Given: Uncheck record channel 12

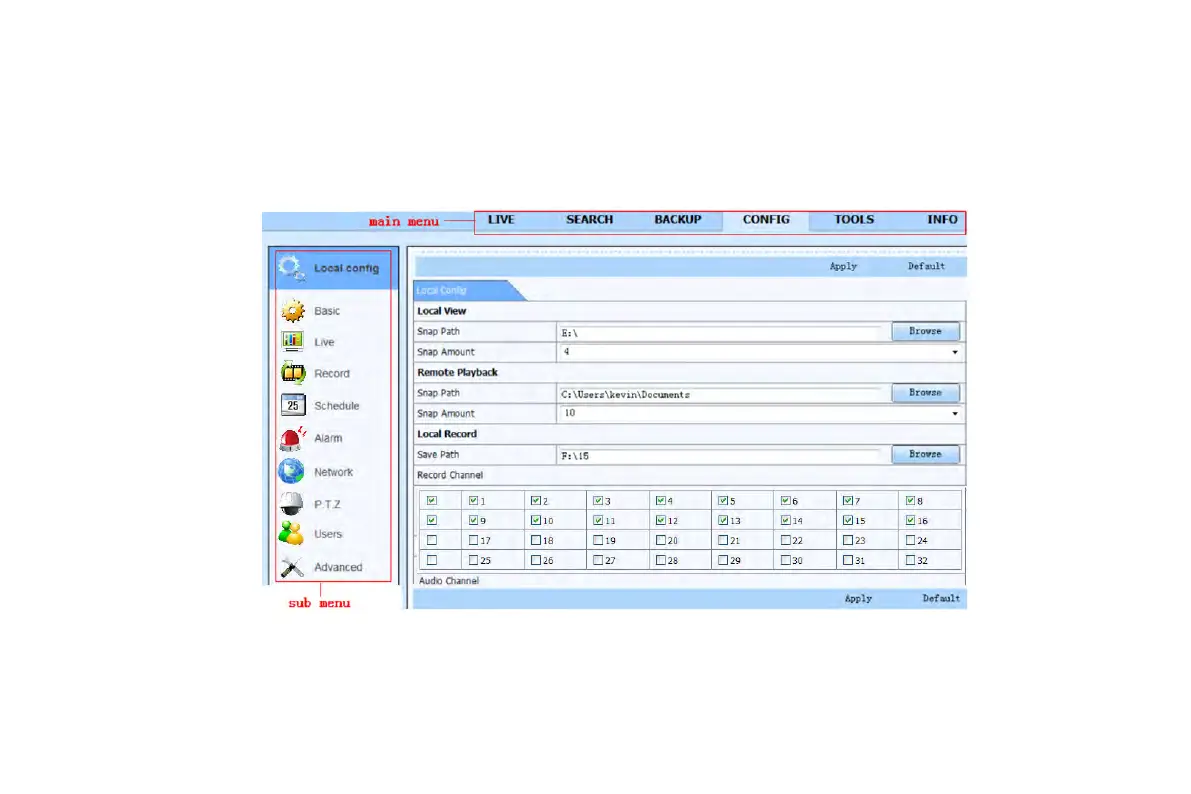Looking at the screenshot, I should click(x=661, y=520).
